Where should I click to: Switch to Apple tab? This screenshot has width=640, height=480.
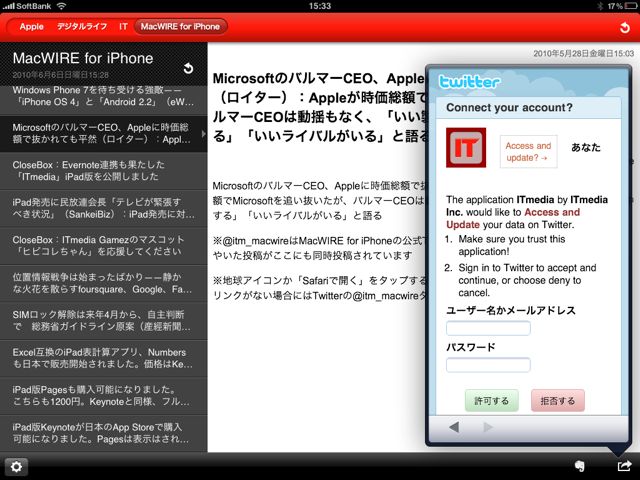pos(31,27)
